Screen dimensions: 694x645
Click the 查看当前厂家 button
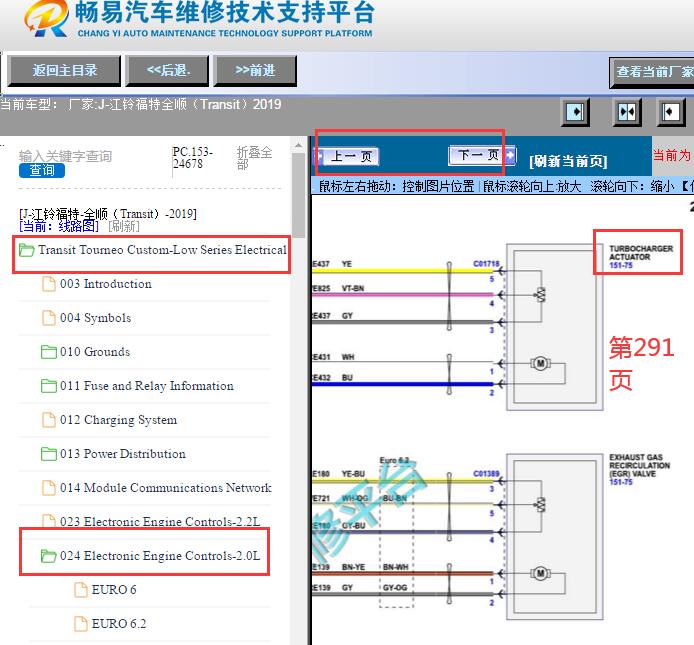[x=652, y=72]
